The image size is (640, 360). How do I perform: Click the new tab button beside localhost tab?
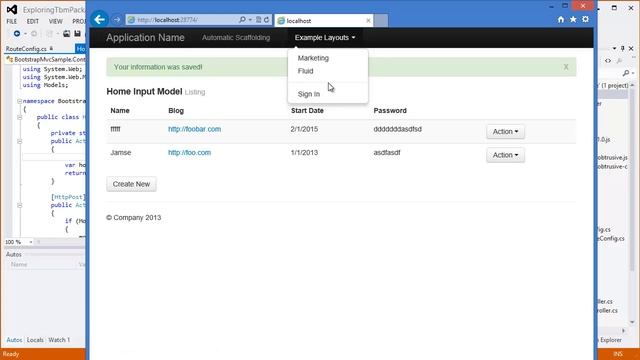tap(381, 20)
